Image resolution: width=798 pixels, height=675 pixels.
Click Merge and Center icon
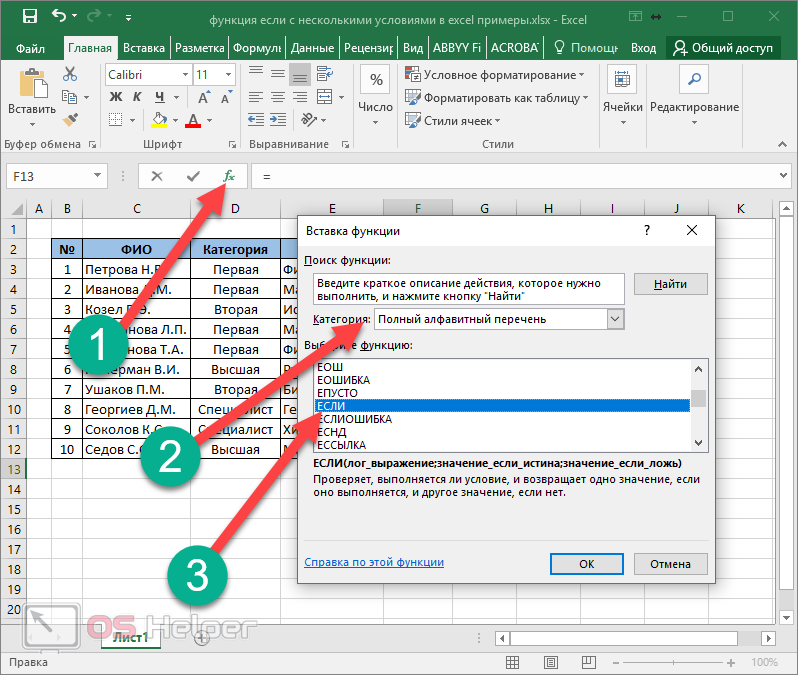point(325,97)
